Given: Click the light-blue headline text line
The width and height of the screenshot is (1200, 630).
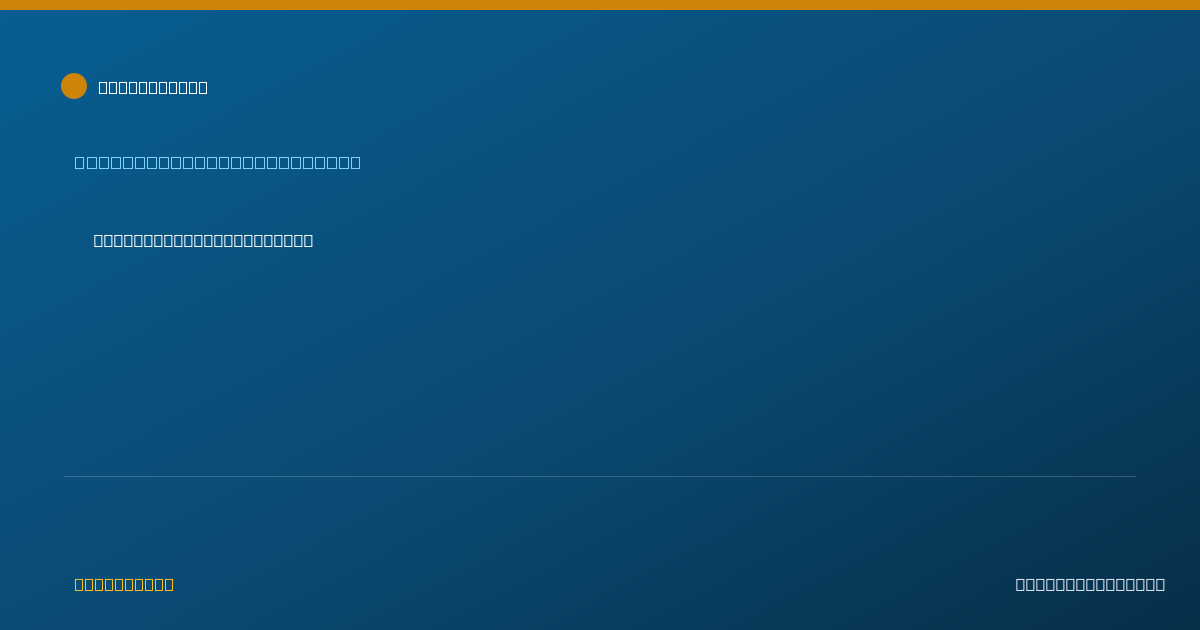Looking at the screenshot, I should pyautogui.click(x=217, y=162).
